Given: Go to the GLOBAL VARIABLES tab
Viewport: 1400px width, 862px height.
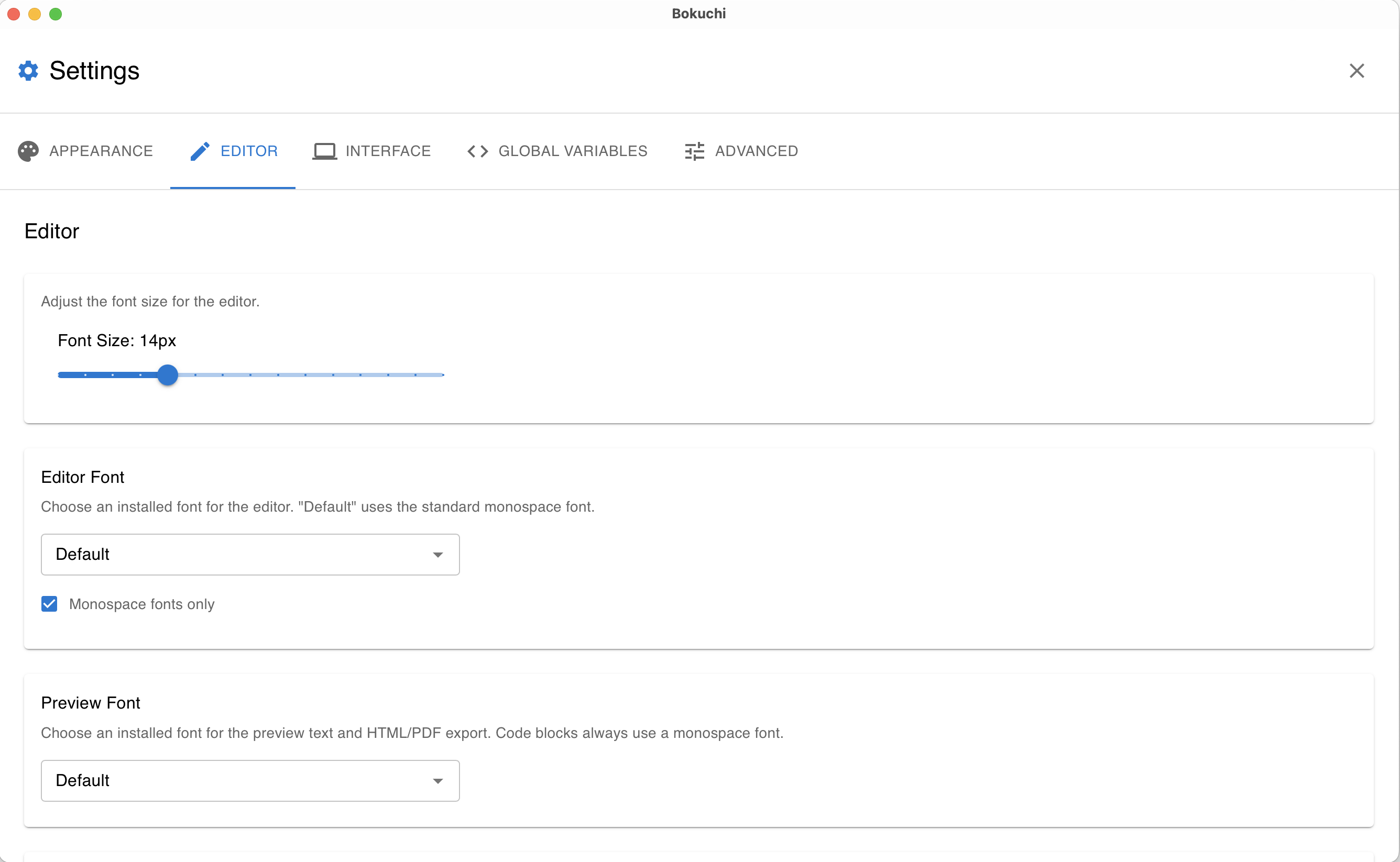Looking at the screenshot, I should click(557, 151).
